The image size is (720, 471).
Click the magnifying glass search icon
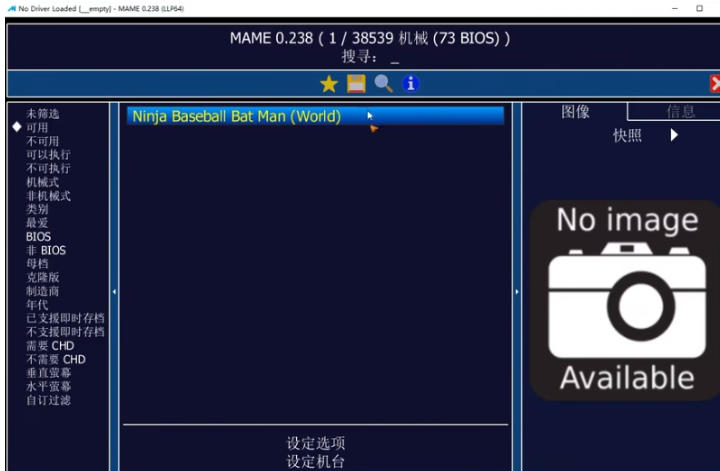[x=383, y=84]
